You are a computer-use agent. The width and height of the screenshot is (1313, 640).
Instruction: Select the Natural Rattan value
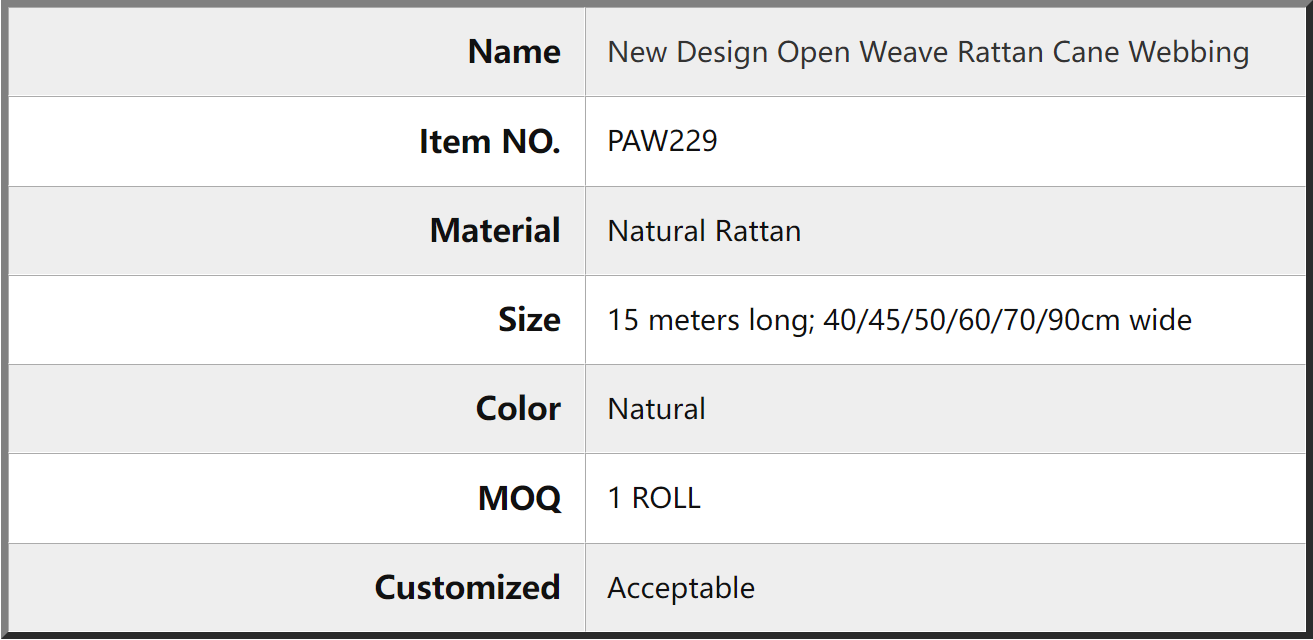click(x=704, y=231)
